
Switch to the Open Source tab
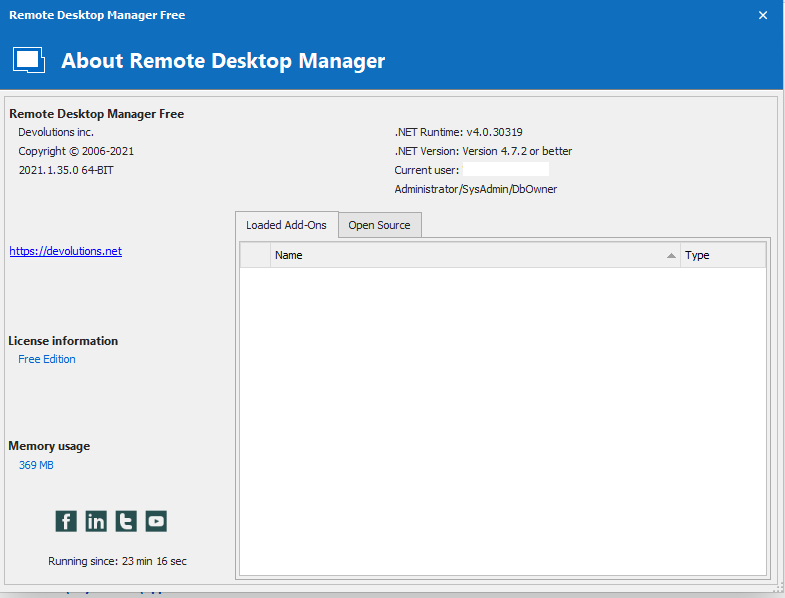coord(379,225)
